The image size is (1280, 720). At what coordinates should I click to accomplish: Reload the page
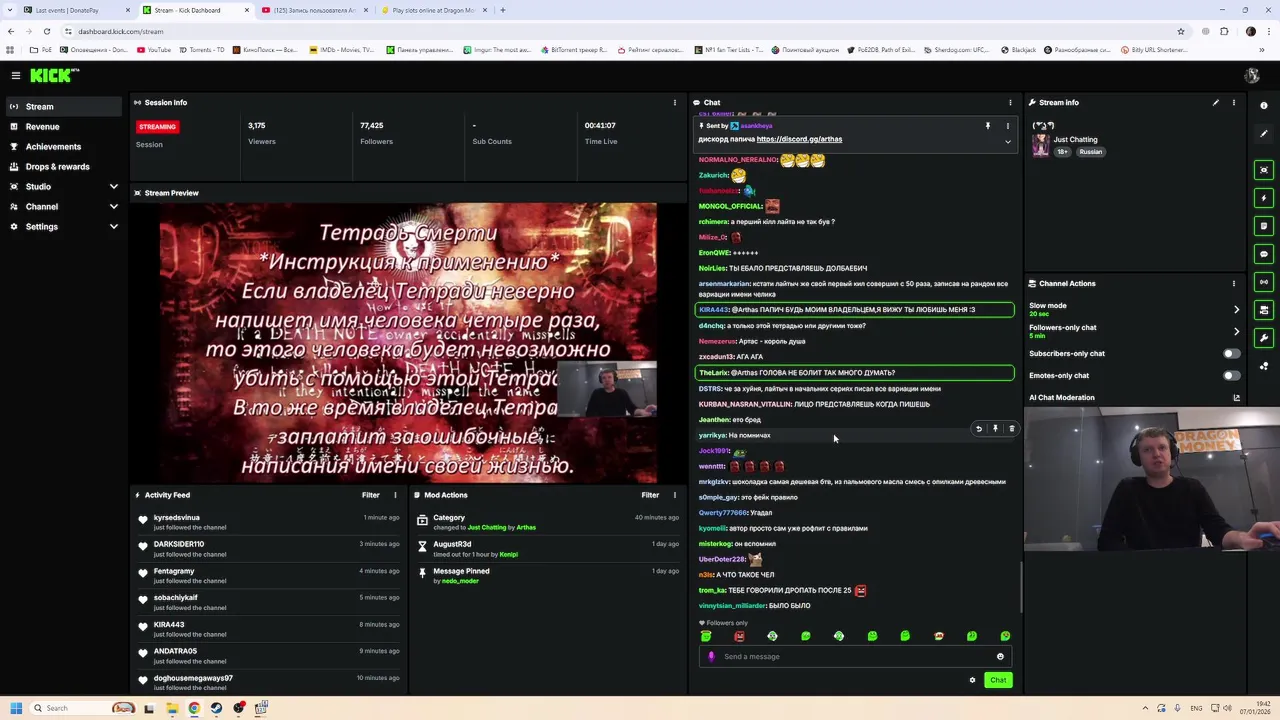tap(47, 31)
